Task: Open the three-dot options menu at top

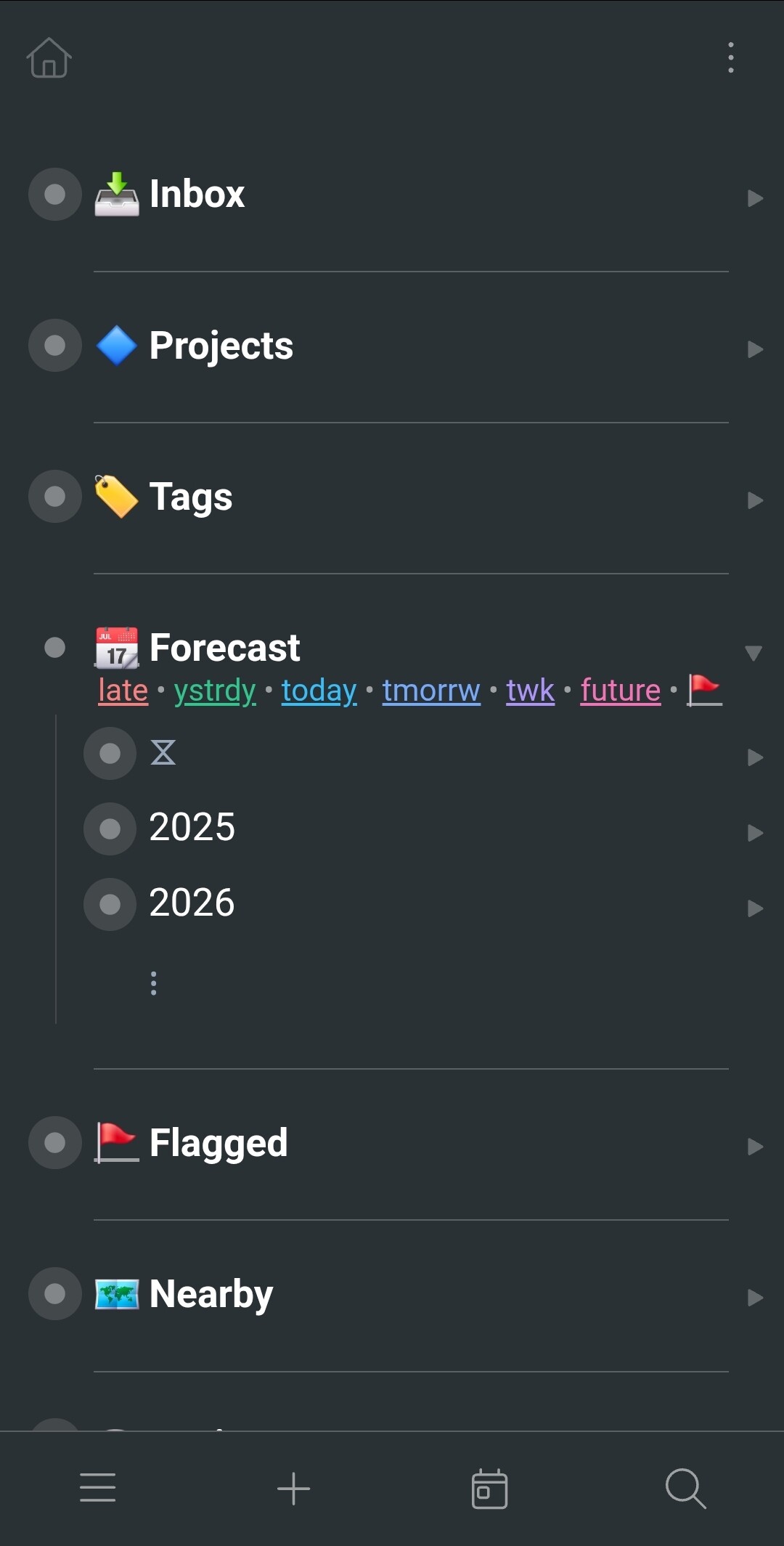Action: click(730, 57)
